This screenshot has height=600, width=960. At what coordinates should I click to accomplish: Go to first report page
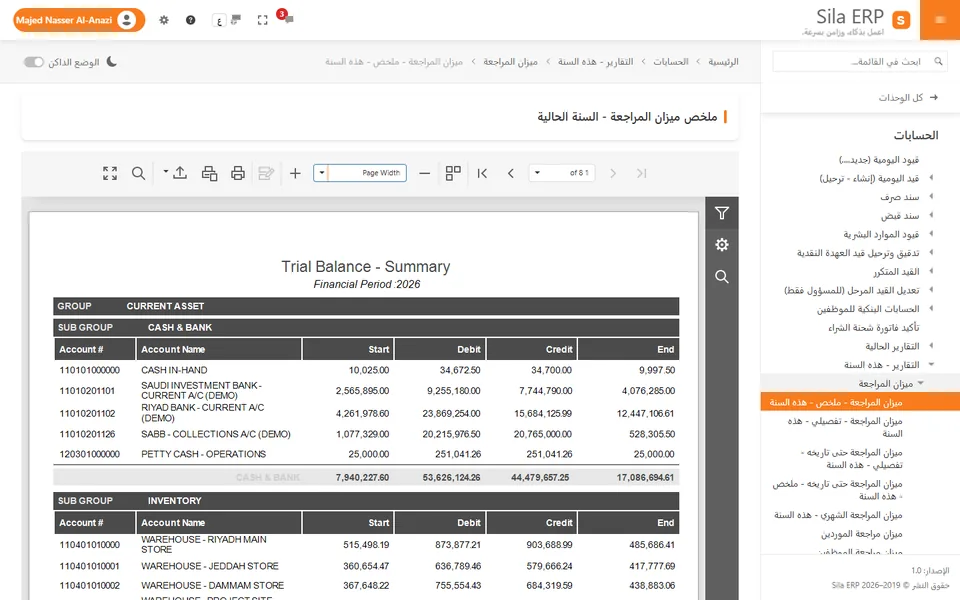482,173
